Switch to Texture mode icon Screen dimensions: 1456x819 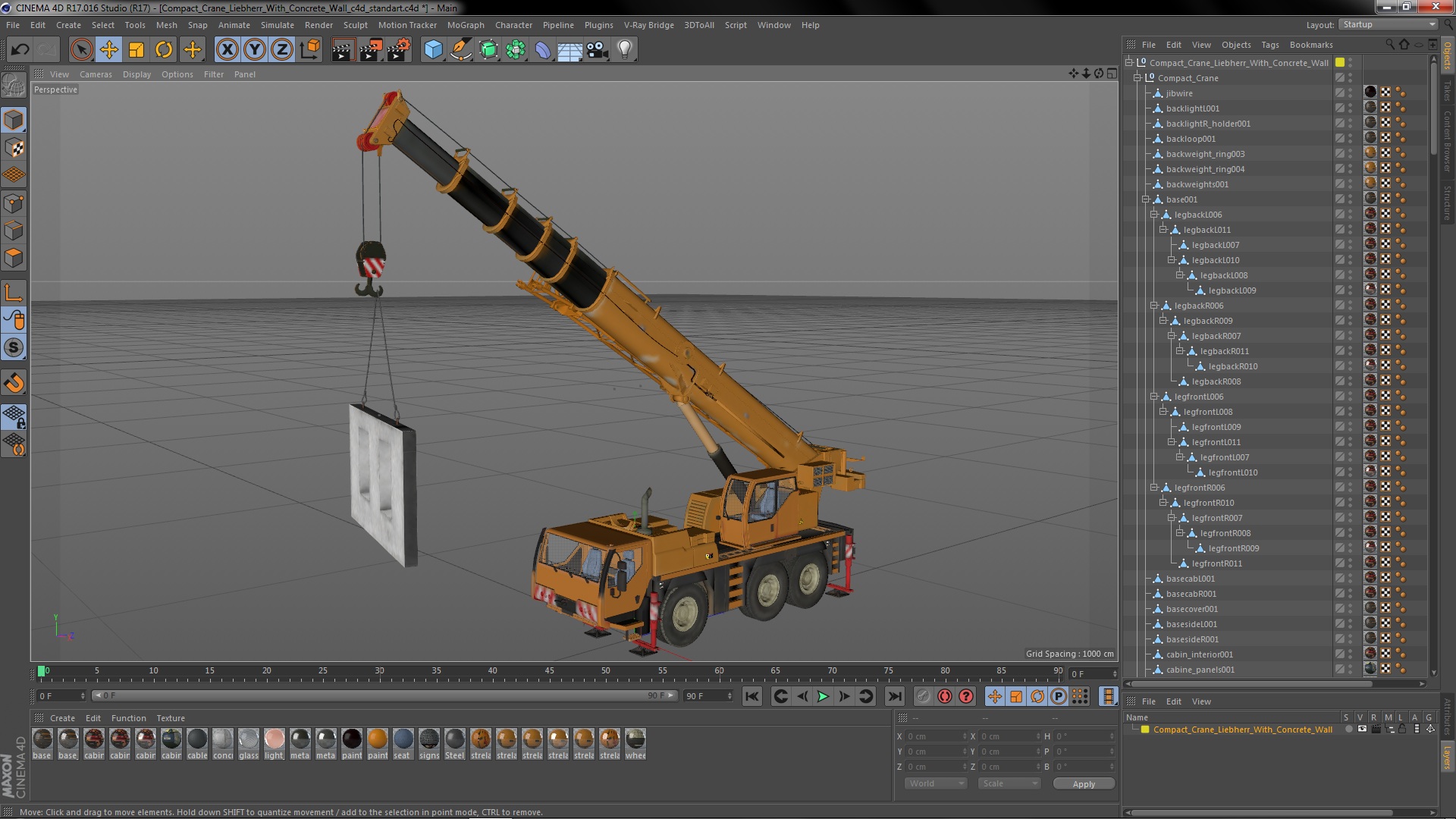[14, 147]
